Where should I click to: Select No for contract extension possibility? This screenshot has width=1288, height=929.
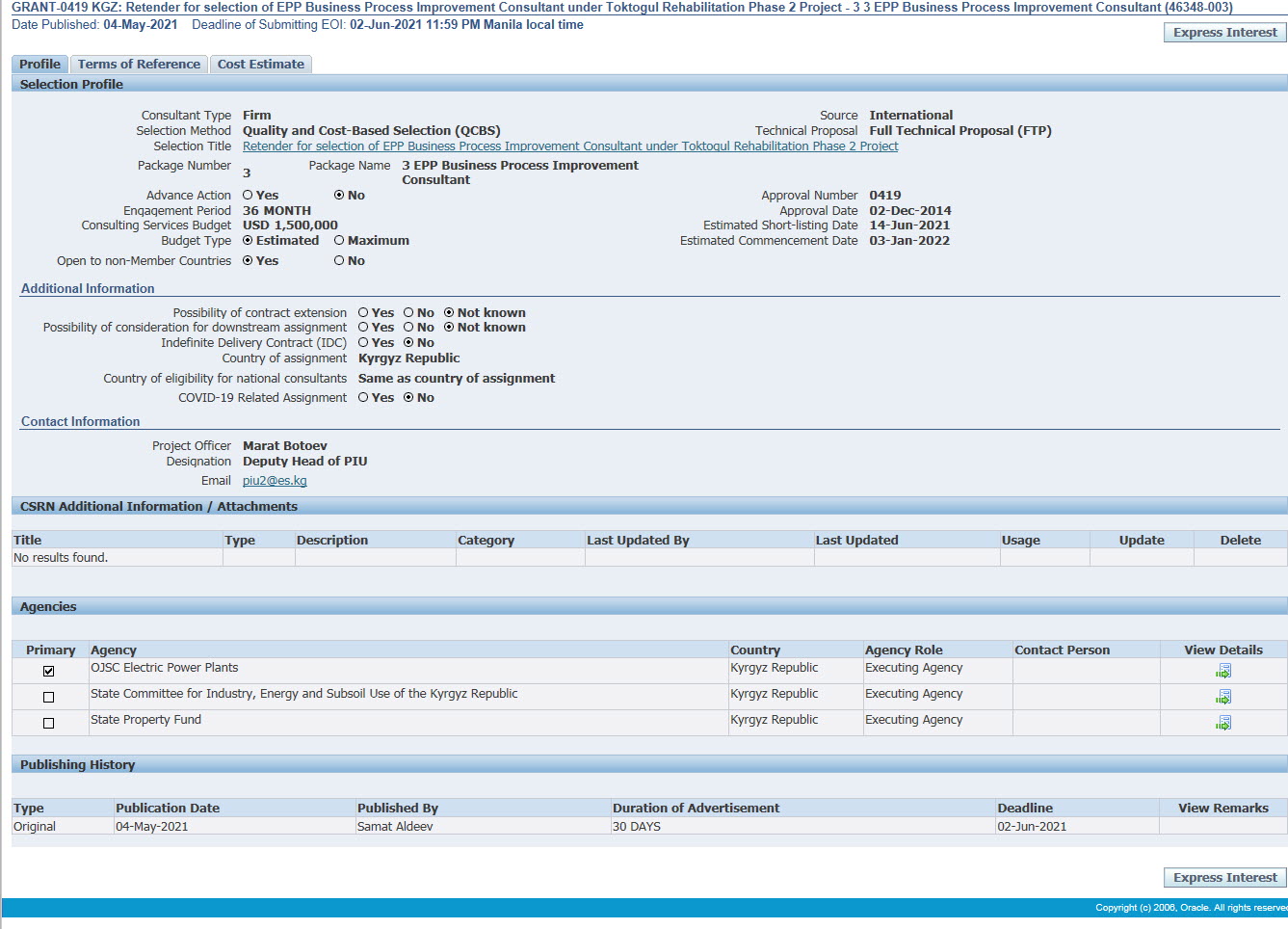pos(408,312)
